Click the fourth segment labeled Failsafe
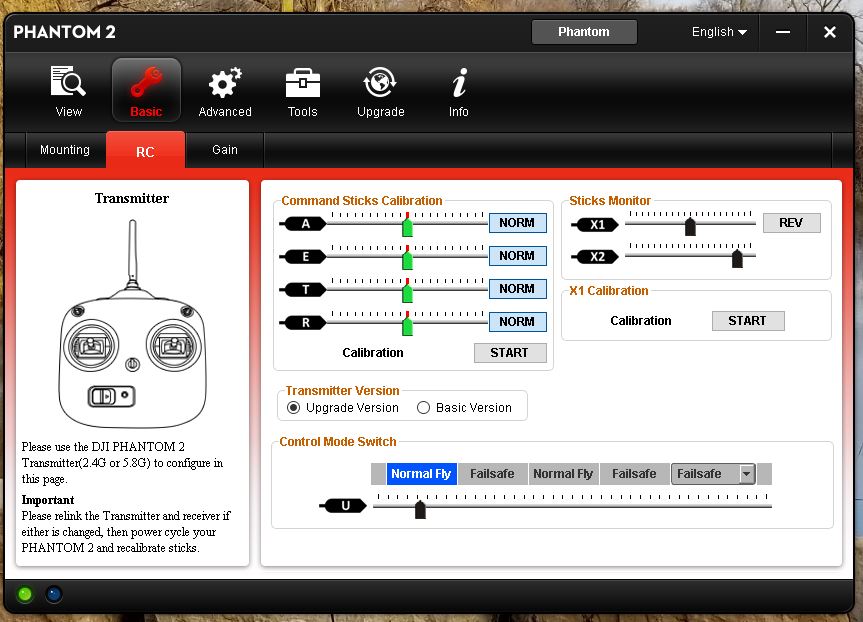 click(x=634, y=474)
